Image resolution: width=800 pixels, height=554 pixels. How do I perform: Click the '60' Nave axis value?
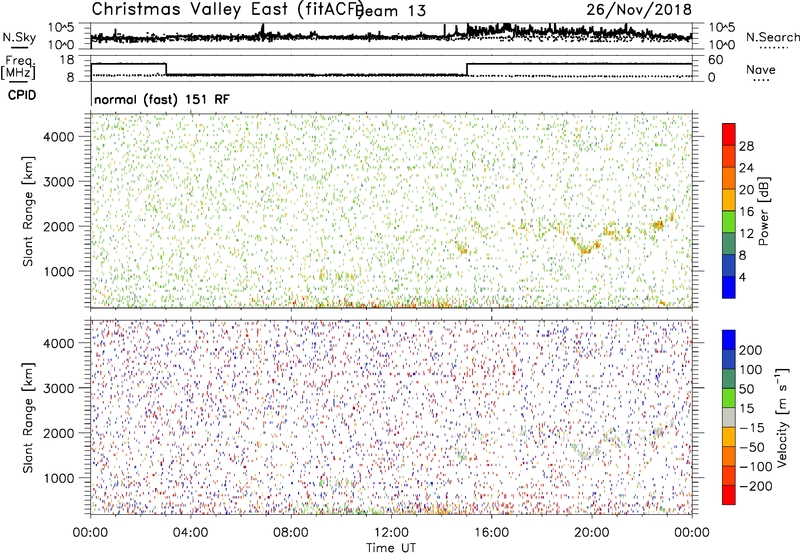tap(716, 60)
